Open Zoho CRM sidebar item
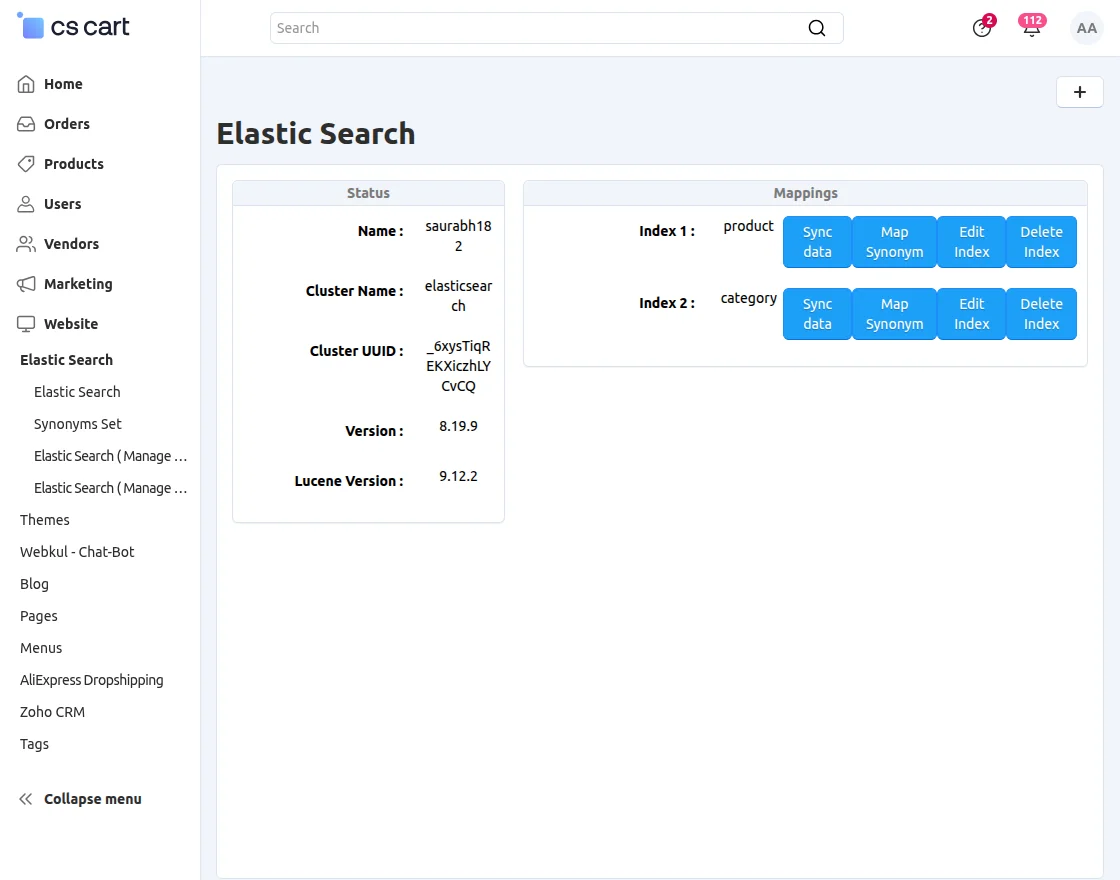This screenshot has width=1120, height=880. pyautogui.click(x=52, y=712)
